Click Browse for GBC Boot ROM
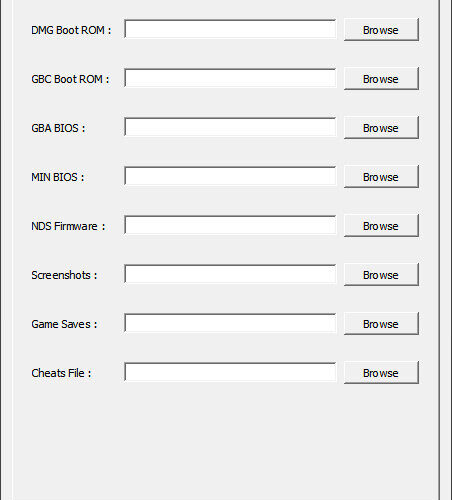Image resolution: width=452 pixels, height=500 pixels. (x=381, y=79)
